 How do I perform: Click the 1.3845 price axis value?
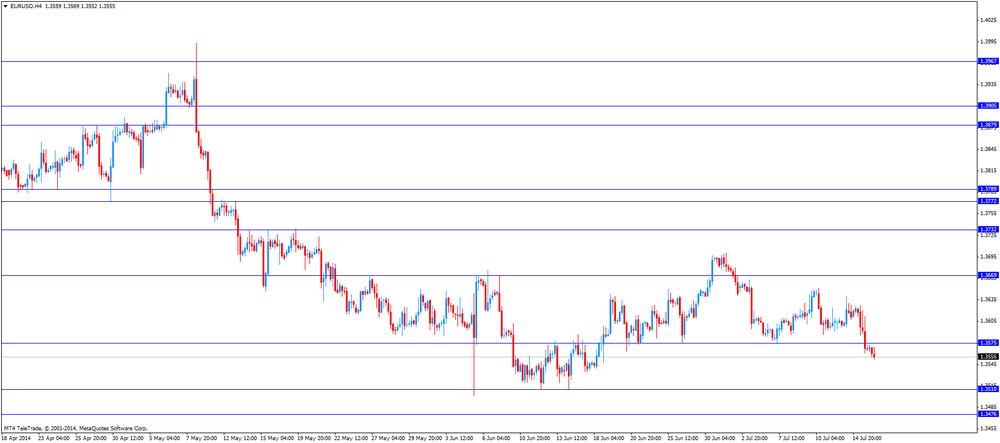click(x=990, y=149)
